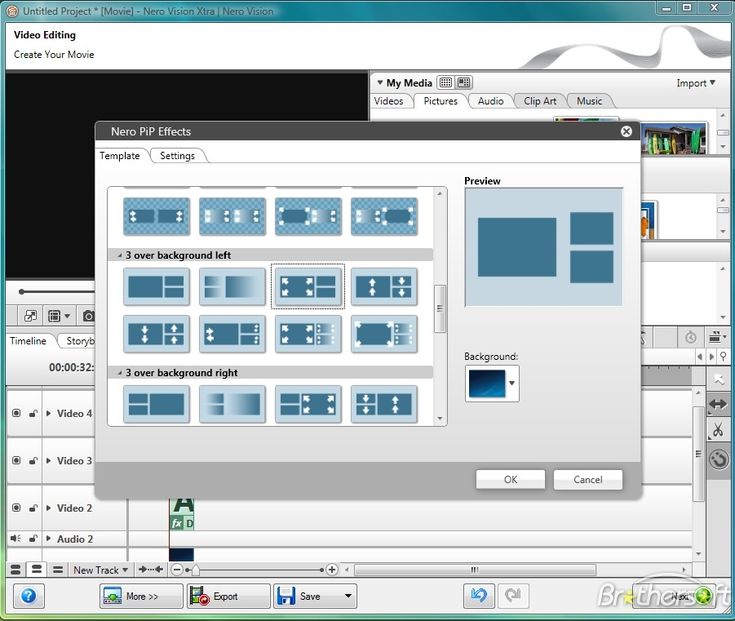The width and height of the screenshot is (735, 621).
Task: Click the timeline zoom out minus button
Action: 177,569
